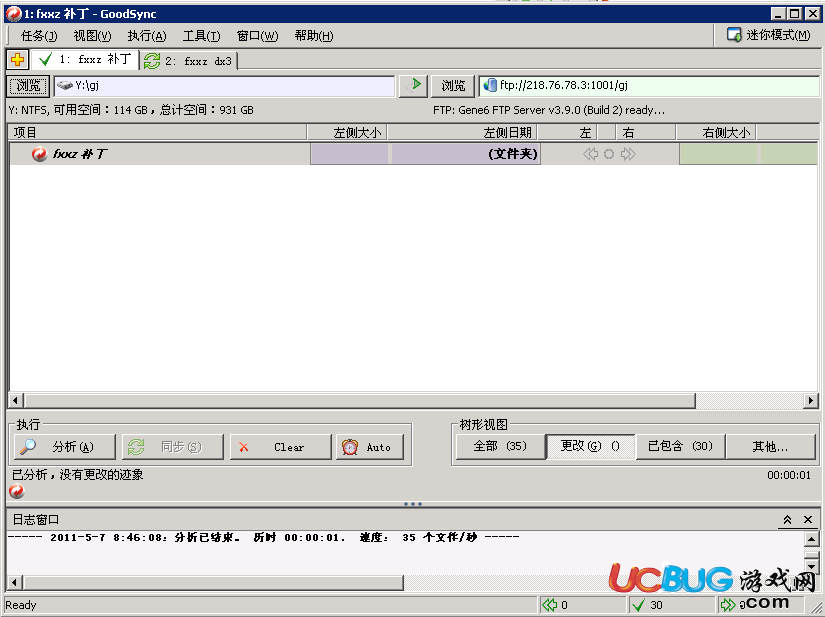Switch to job tab 1: fxxz 补丁

pos(86,59)
